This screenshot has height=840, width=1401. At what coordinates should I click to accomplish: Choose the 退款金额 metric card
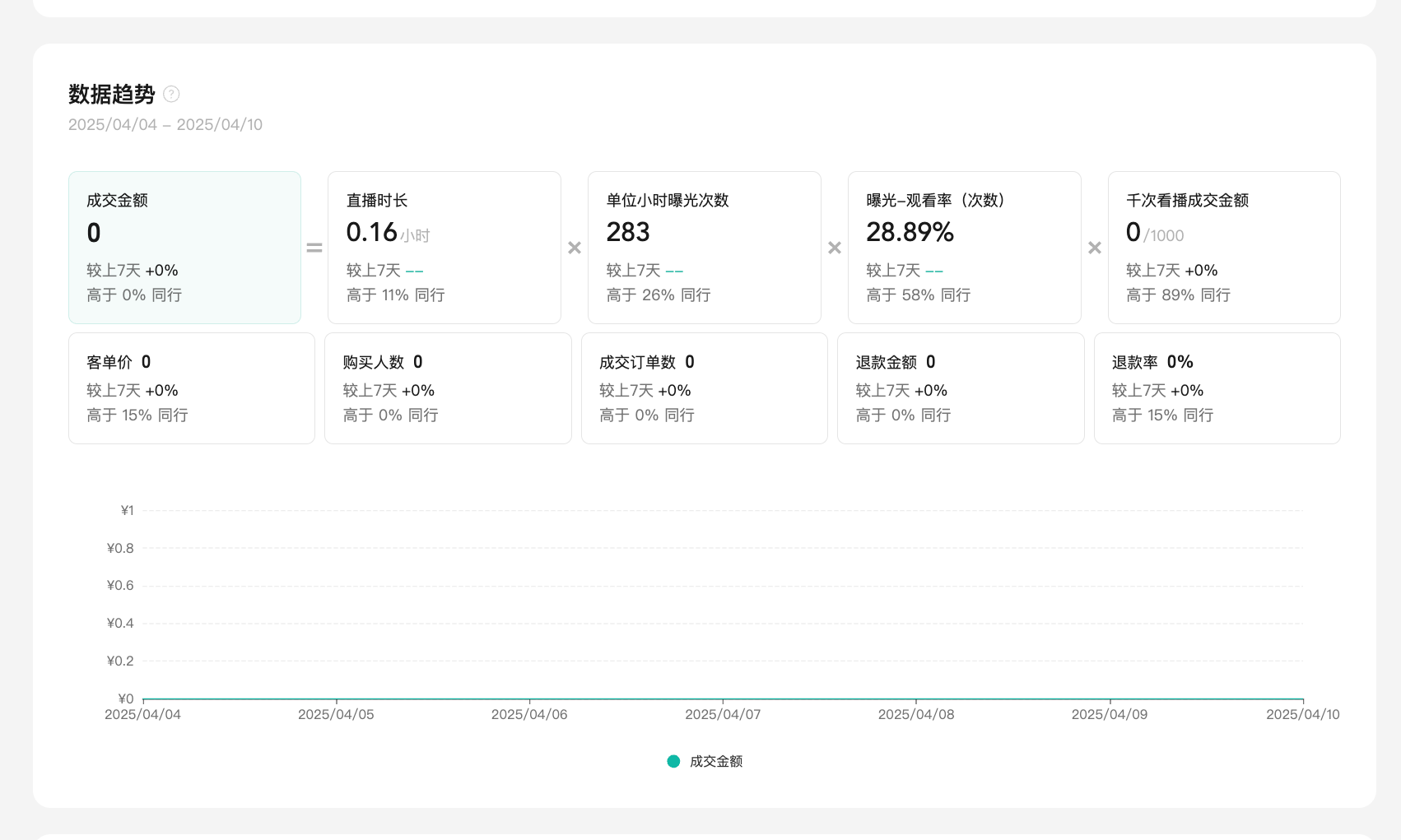pyautogui.click(x=960, y=388)
